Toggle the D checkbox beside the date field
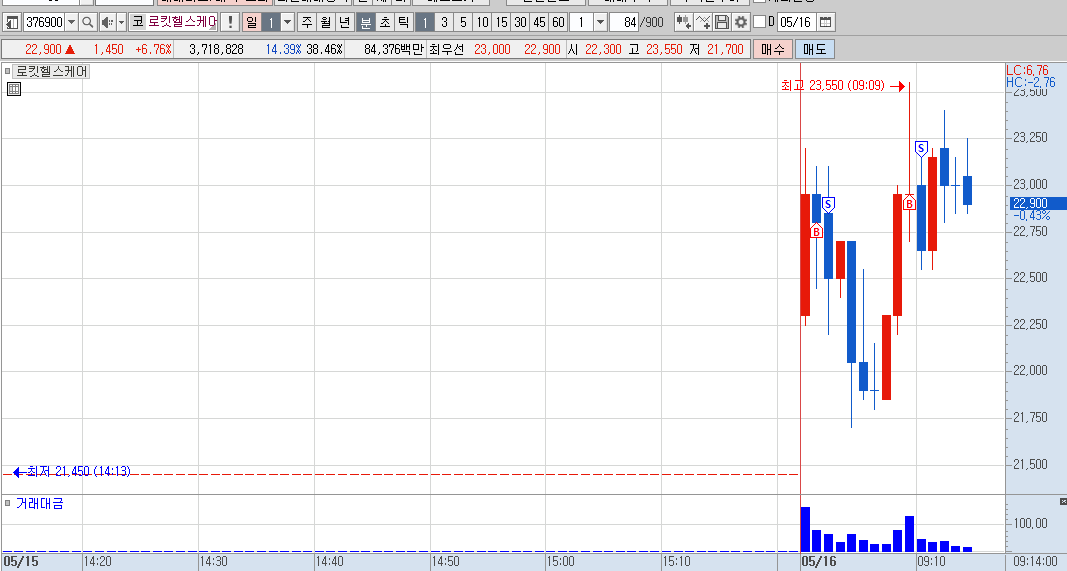Image resolution: width=1067 pixels, height=571 pixels. coord(760,22)
